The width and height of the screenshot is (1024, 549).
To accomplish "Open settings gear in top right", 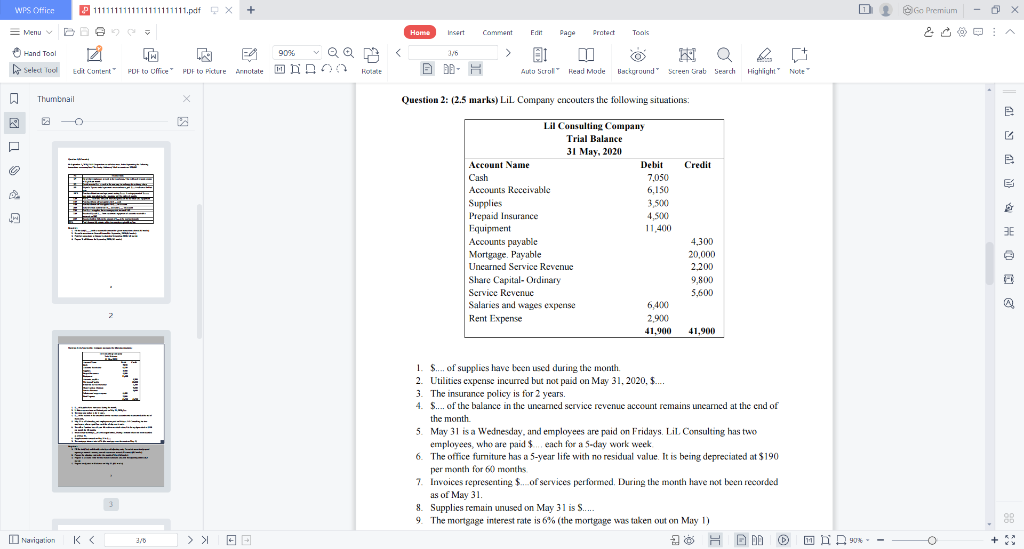I will click(962, 32).
